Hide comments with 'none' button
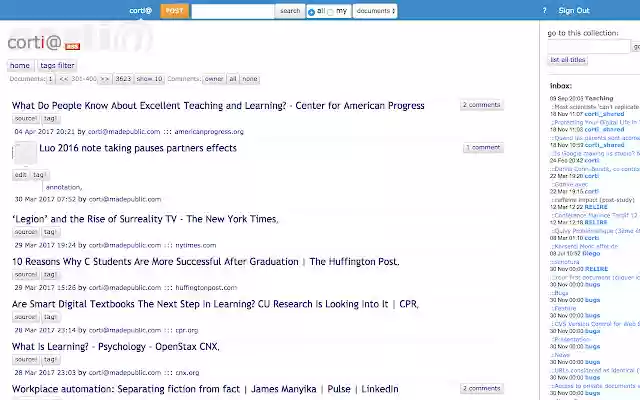This screenshot has width=640, height=400. click(x=250, y=79)
